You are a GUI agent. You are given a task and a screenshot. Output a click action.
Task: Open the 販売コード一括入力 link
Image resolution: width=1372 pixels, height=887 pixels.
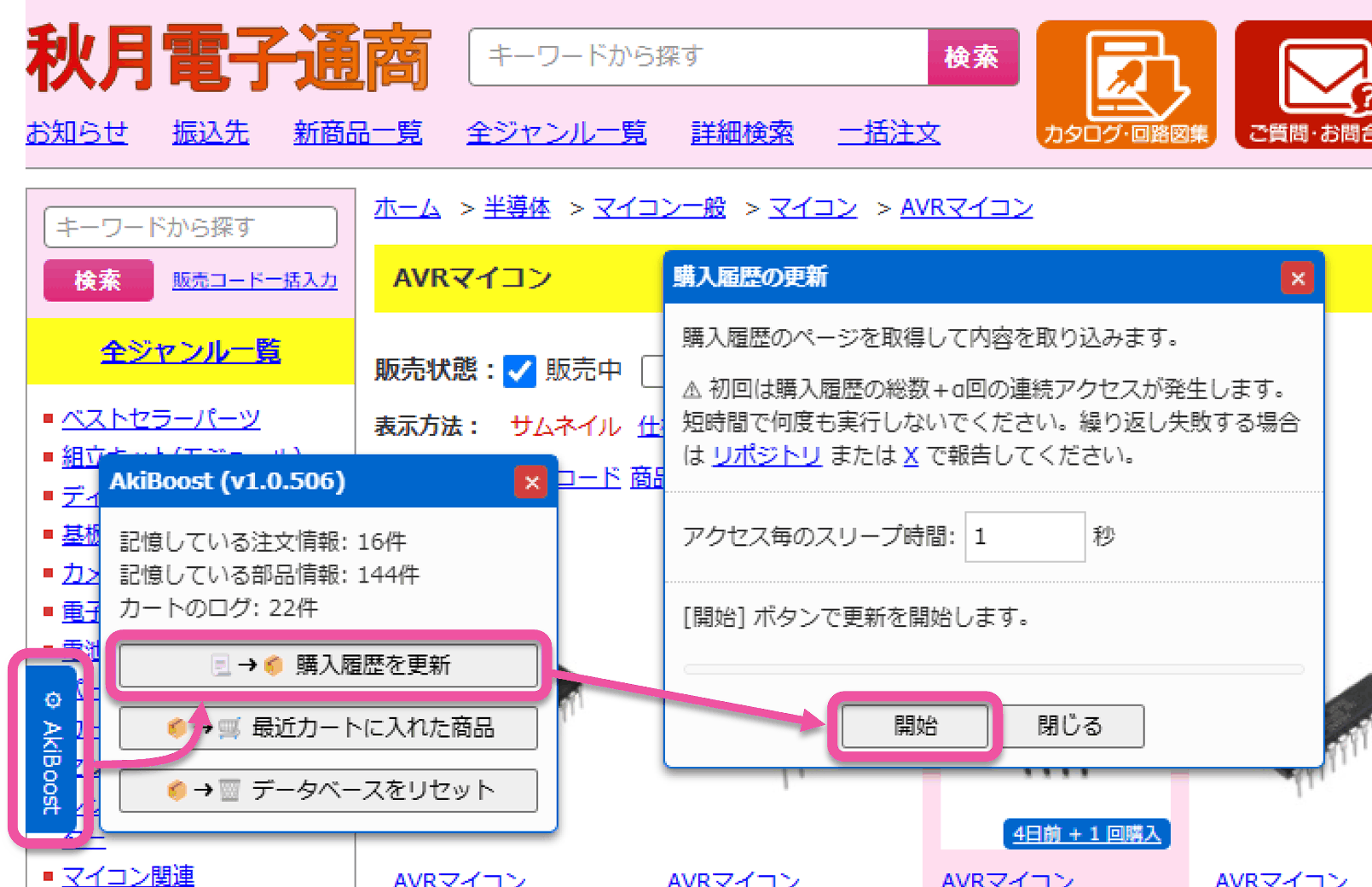click(x=255, y=281)
